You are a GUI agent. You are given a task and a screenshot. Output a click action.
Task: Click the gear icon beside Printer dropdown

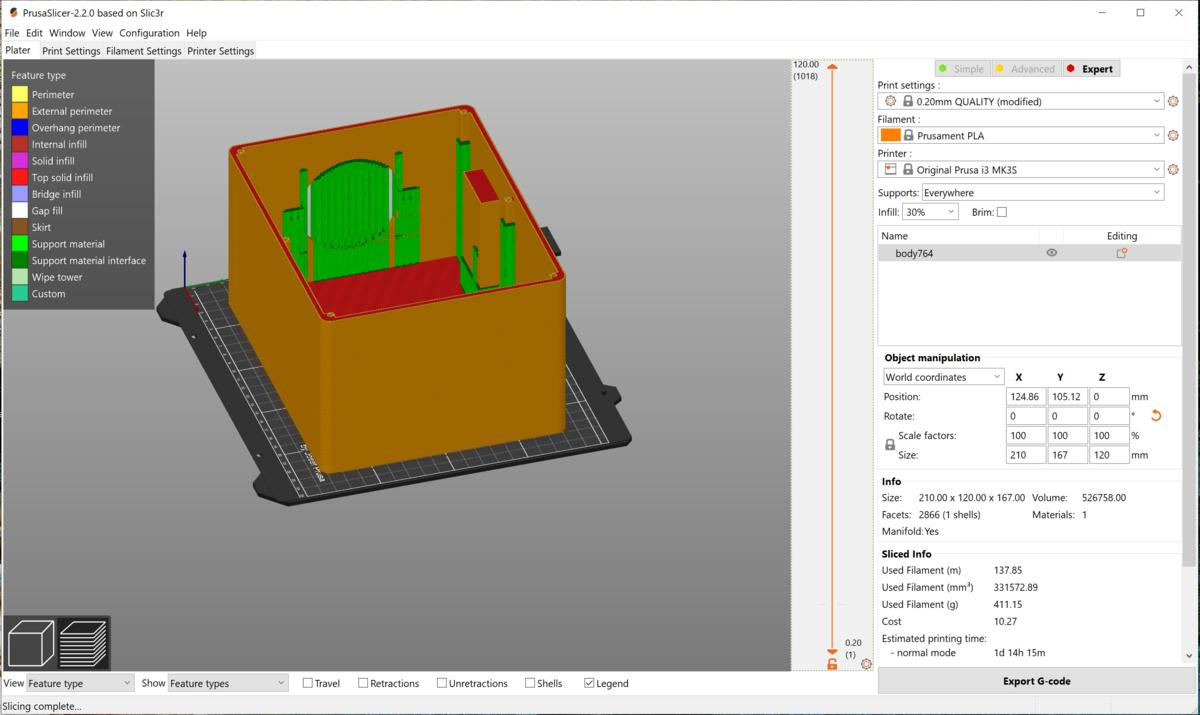click(x=1173, y=170)
